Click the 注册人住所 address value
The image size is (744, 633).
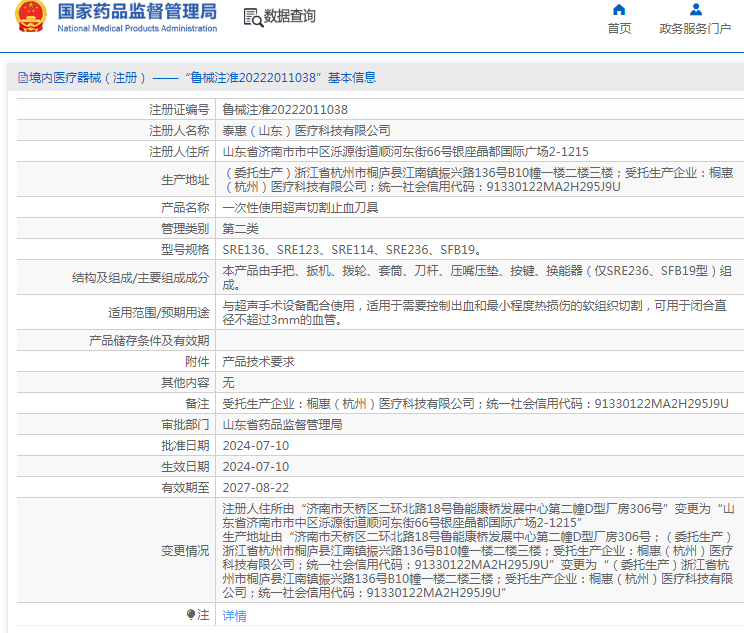(405, 151)
